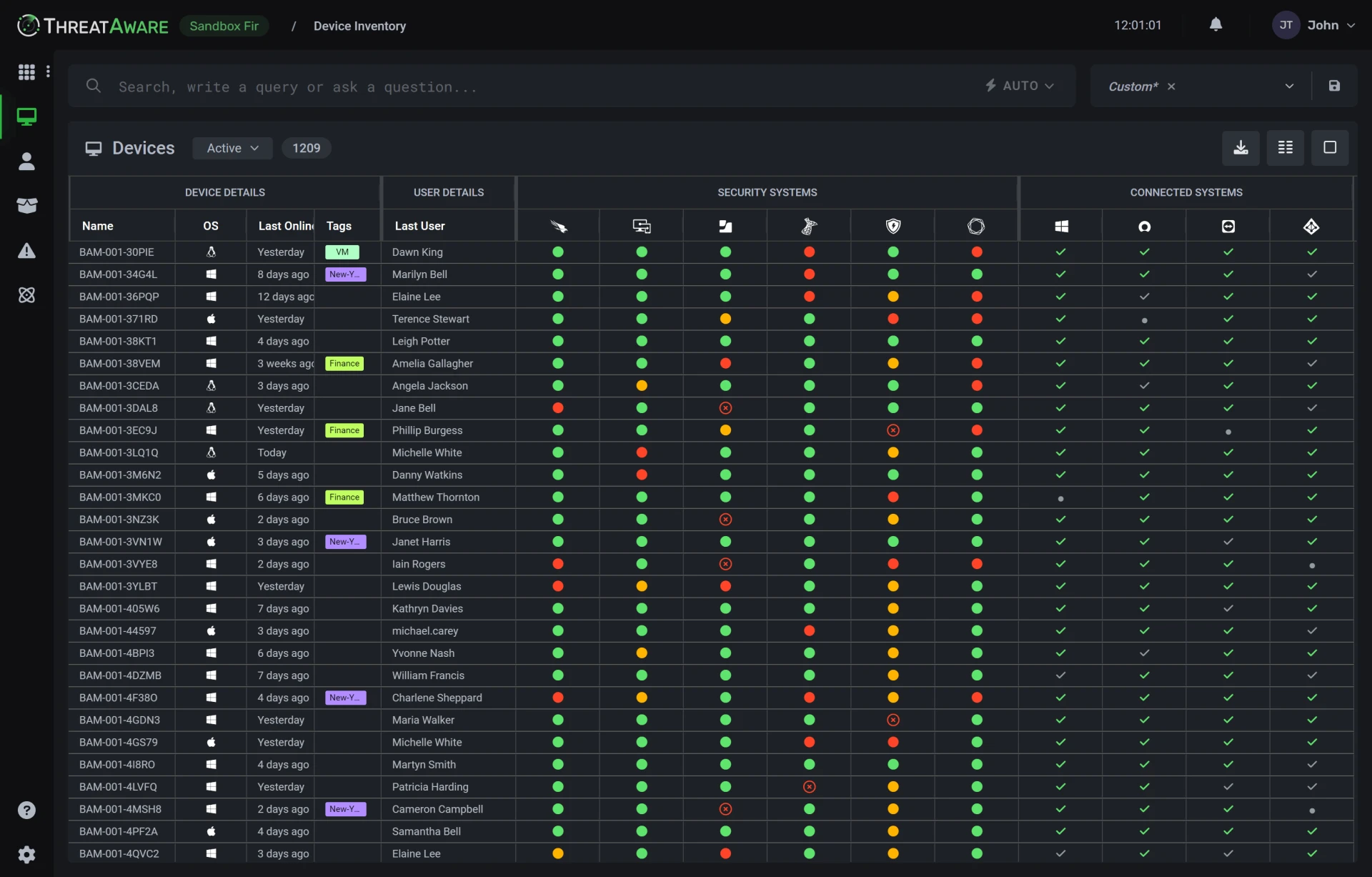Open the Users sidebar icon

point(26,162)
